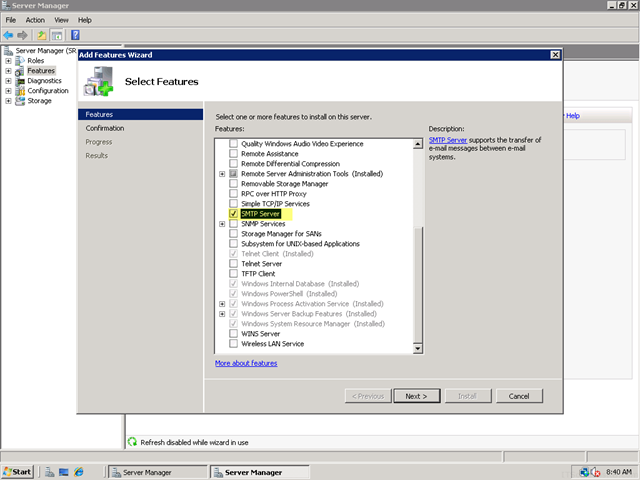
Task: Expand the Diagnostics tree node
Action: tap(8, 81)
